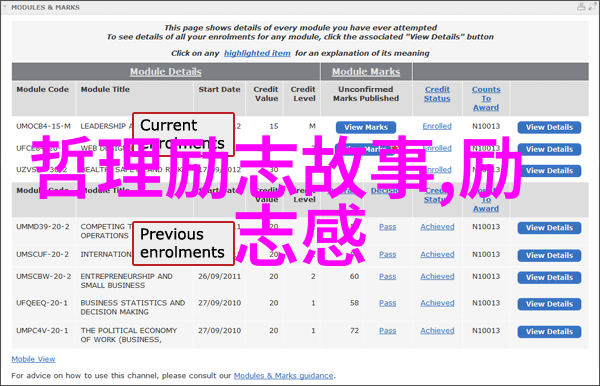Click the top 'Module Code' column header

[x=42, y=89]
